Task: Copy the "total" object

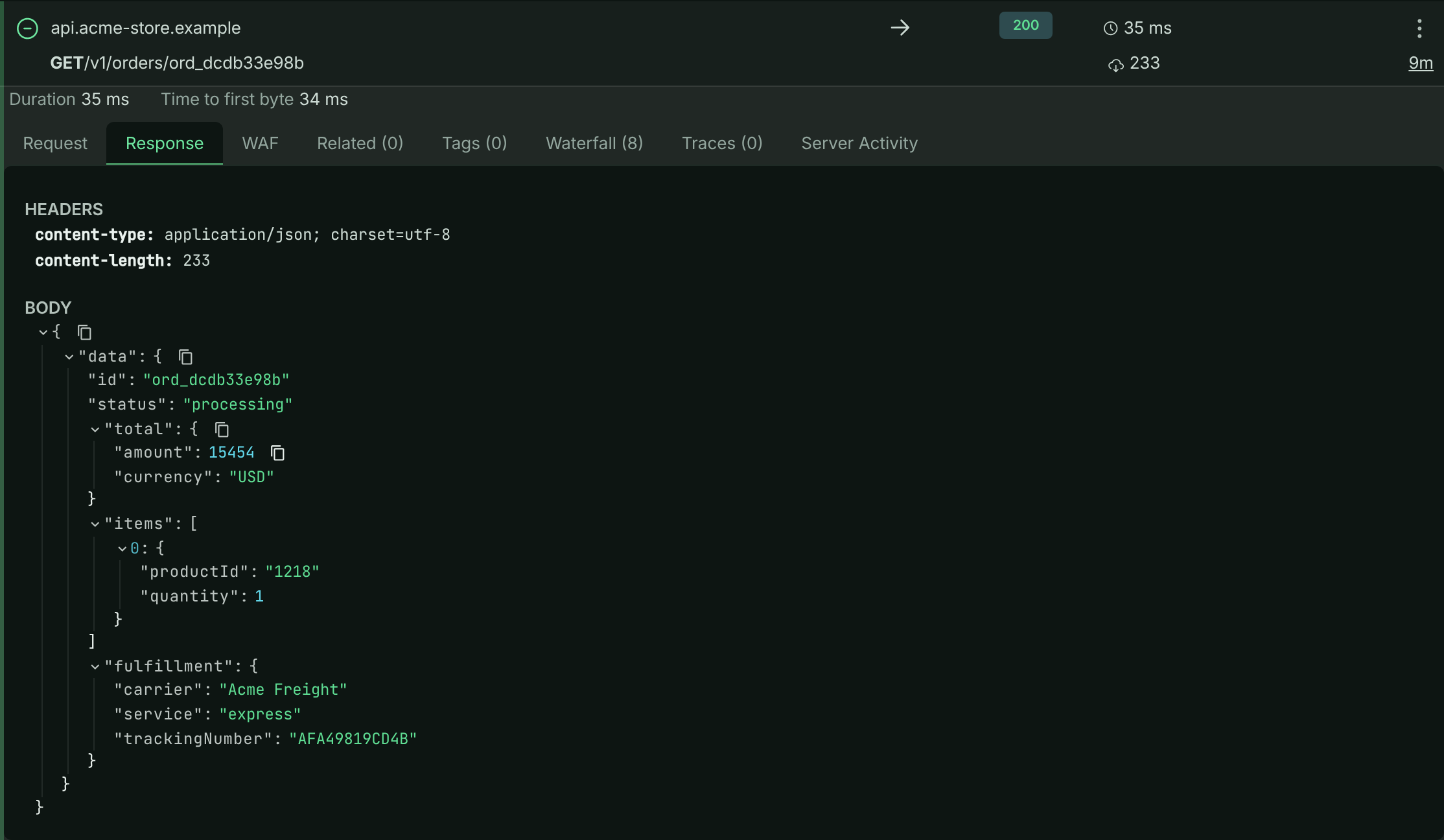Action: (x=222, y=430)
